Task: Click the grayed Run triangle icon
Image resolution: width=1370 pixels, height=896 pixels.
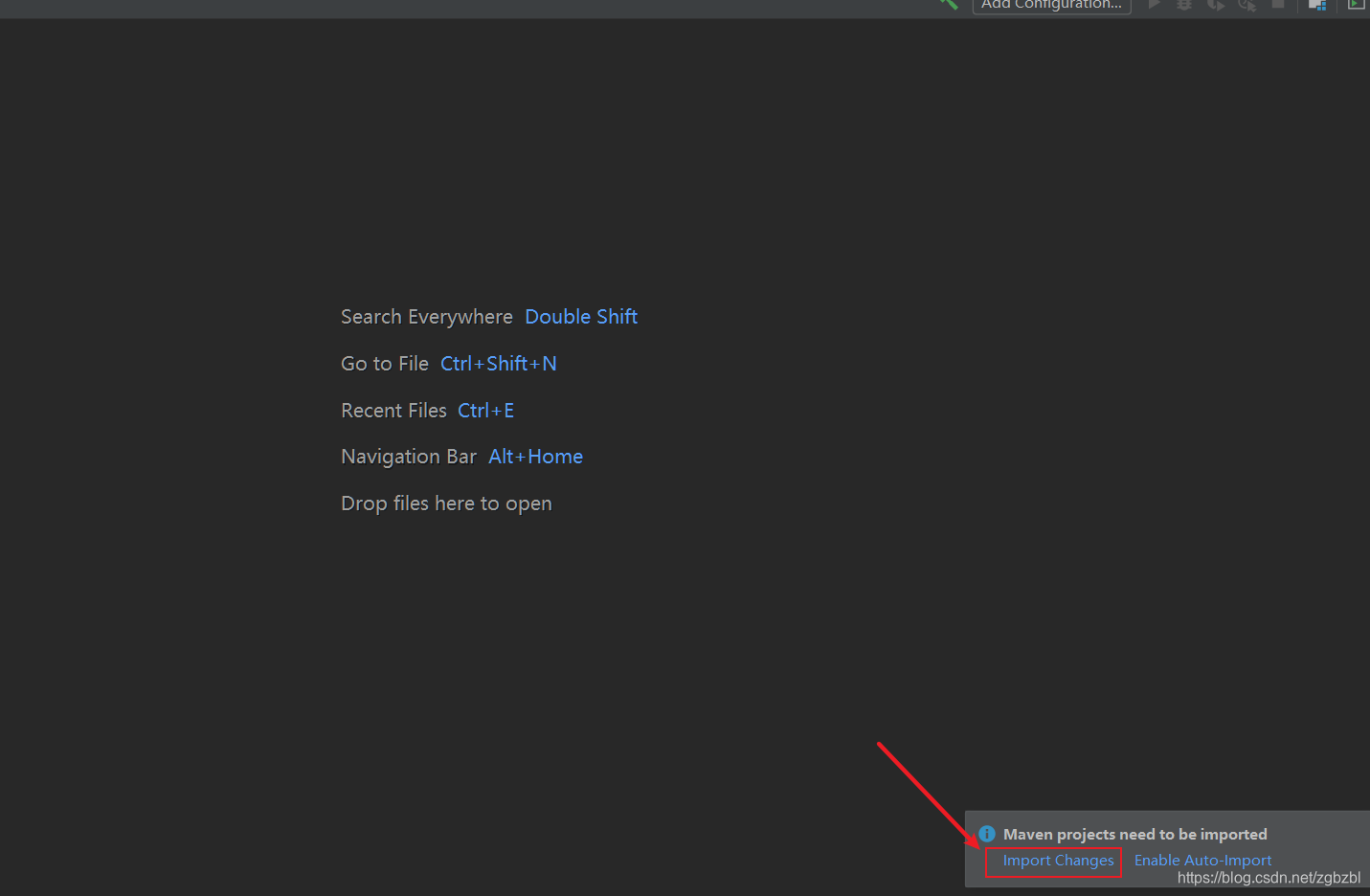Action: point(1155,4)
